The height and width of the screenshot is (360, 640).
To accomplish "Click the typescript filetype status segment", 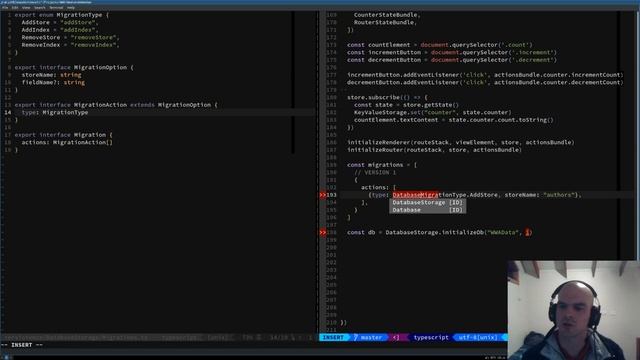I will tap(431, 338).
